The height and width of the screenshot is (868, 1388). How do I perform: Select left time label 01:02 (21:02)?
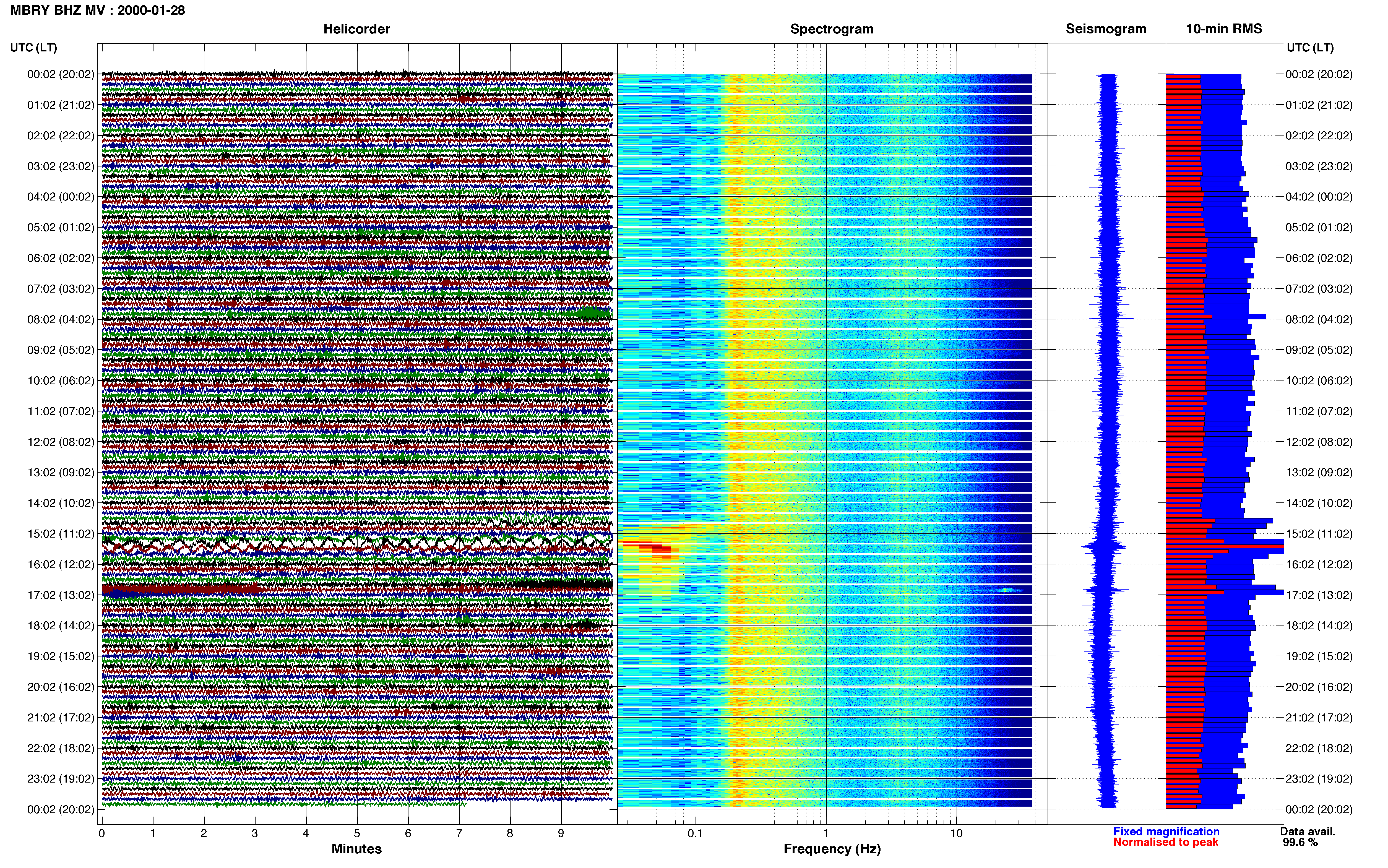click(61, 105)
